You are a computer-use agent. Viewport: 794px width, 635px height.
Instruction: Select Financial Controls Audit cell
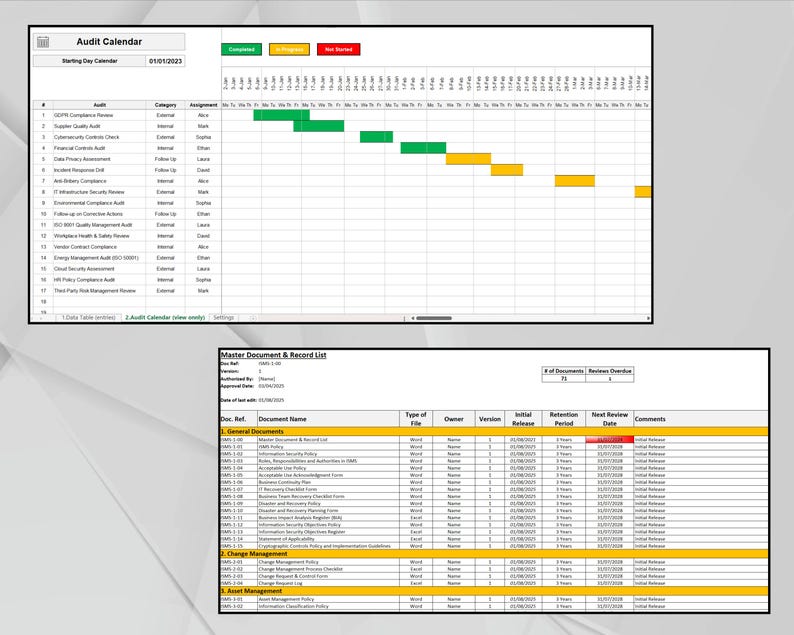click(99, 148)
